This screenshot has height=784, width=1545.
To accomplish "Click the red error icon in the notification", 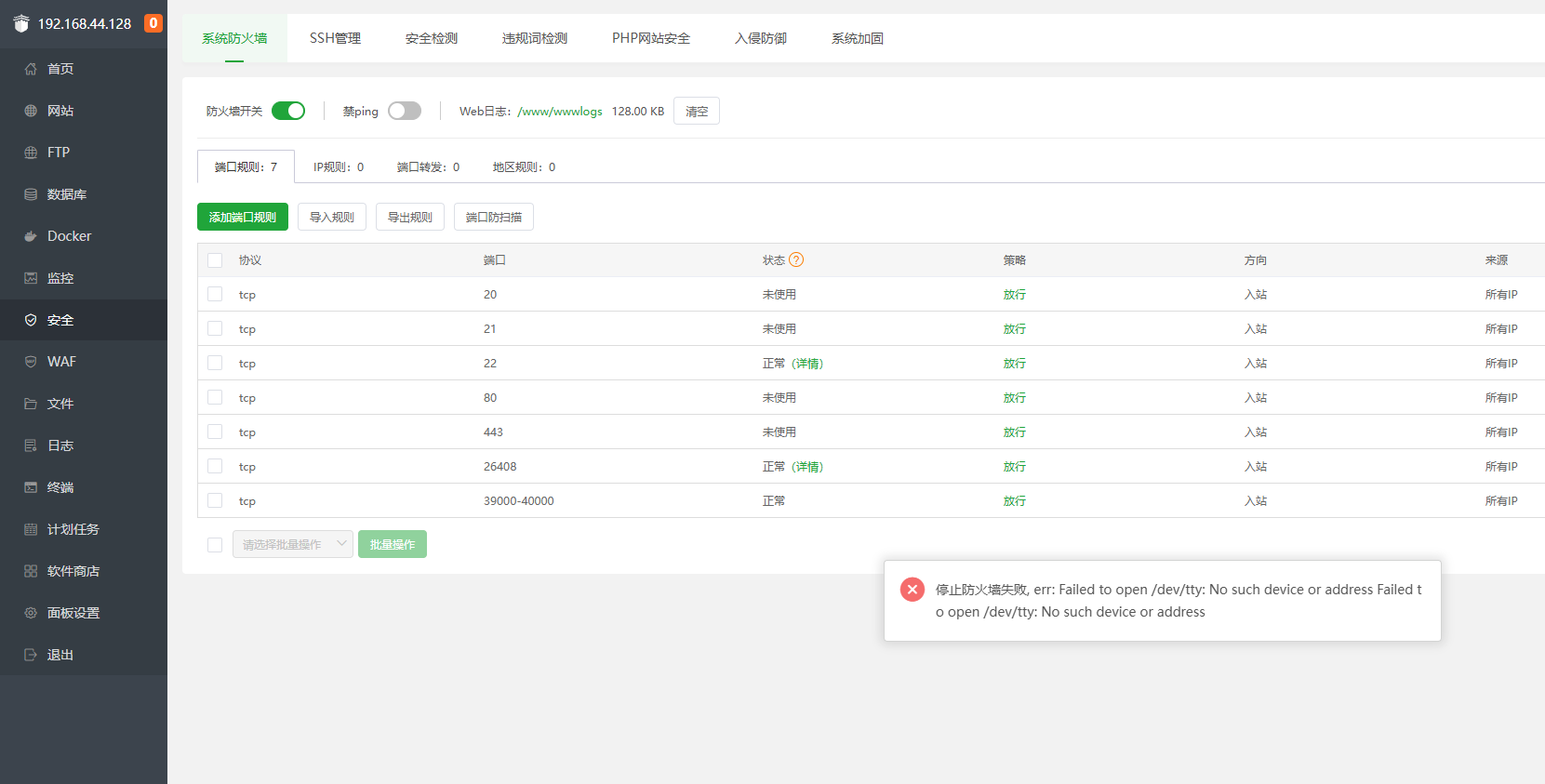I will [912, 589].
